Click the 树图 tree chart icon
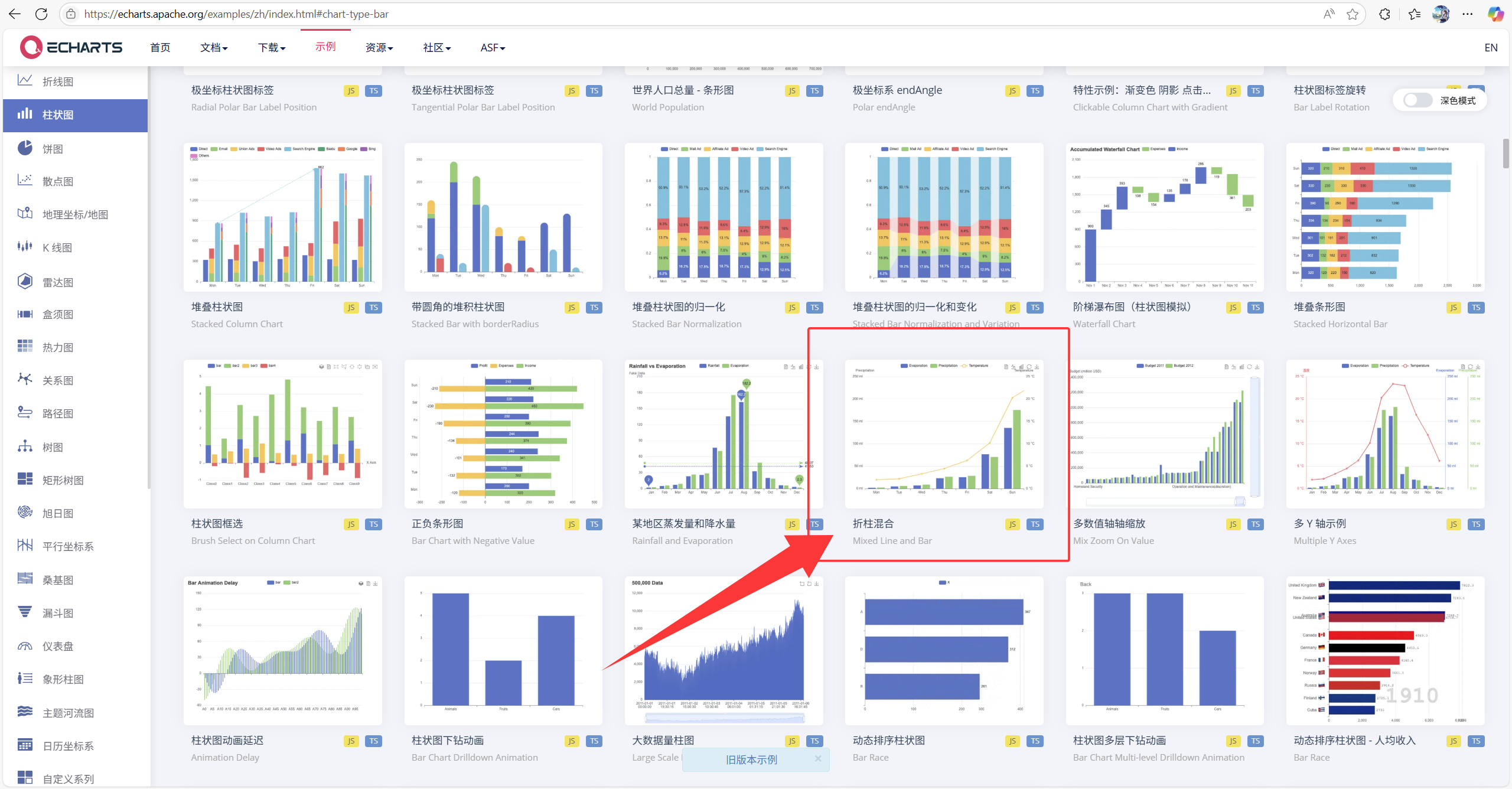The width and height of the screenshot is (1512, 789). click(x=25, y=446)
